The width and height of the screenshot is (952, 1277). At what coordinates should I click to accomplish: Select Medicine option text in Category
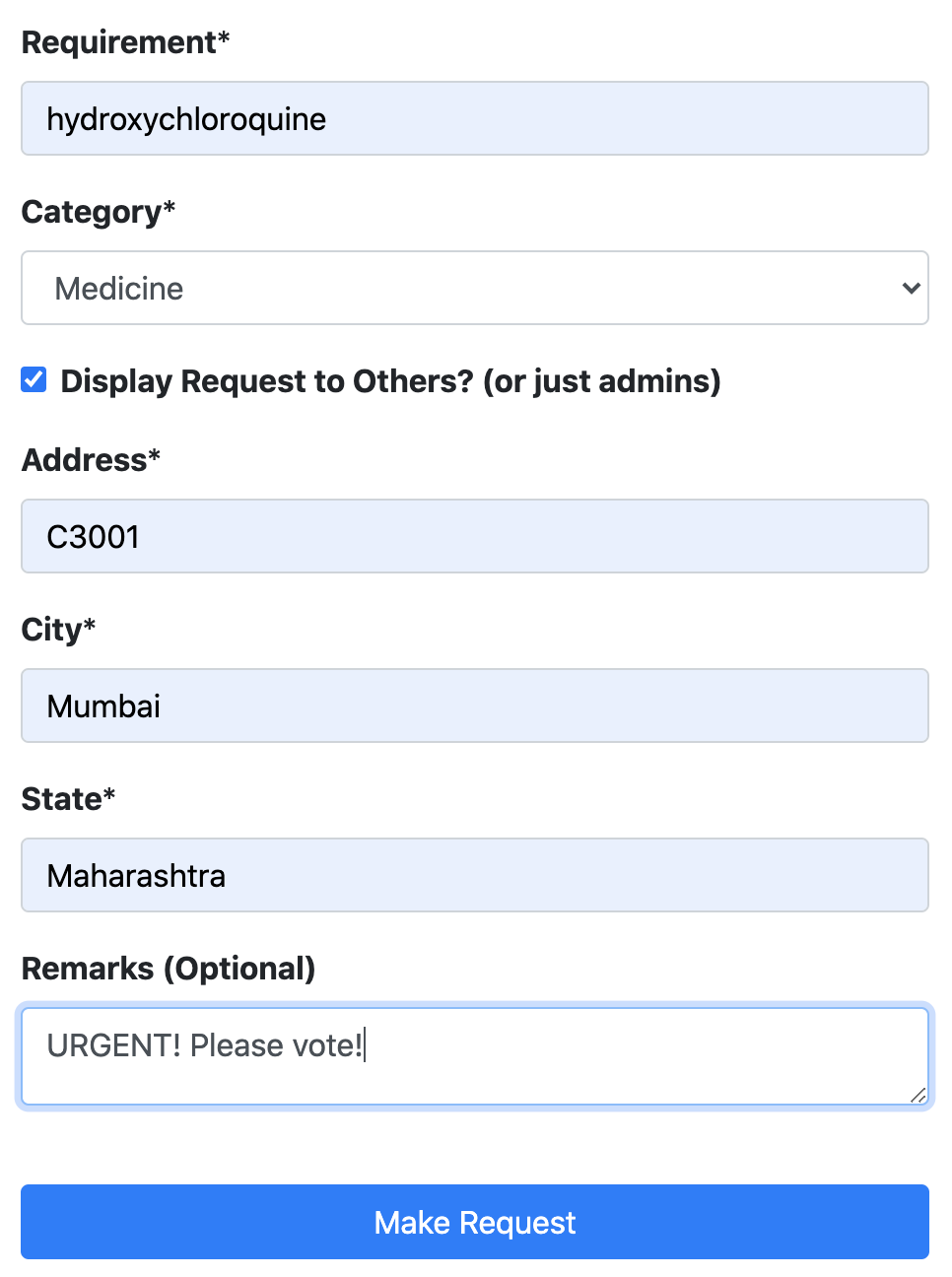click(119, 289)
